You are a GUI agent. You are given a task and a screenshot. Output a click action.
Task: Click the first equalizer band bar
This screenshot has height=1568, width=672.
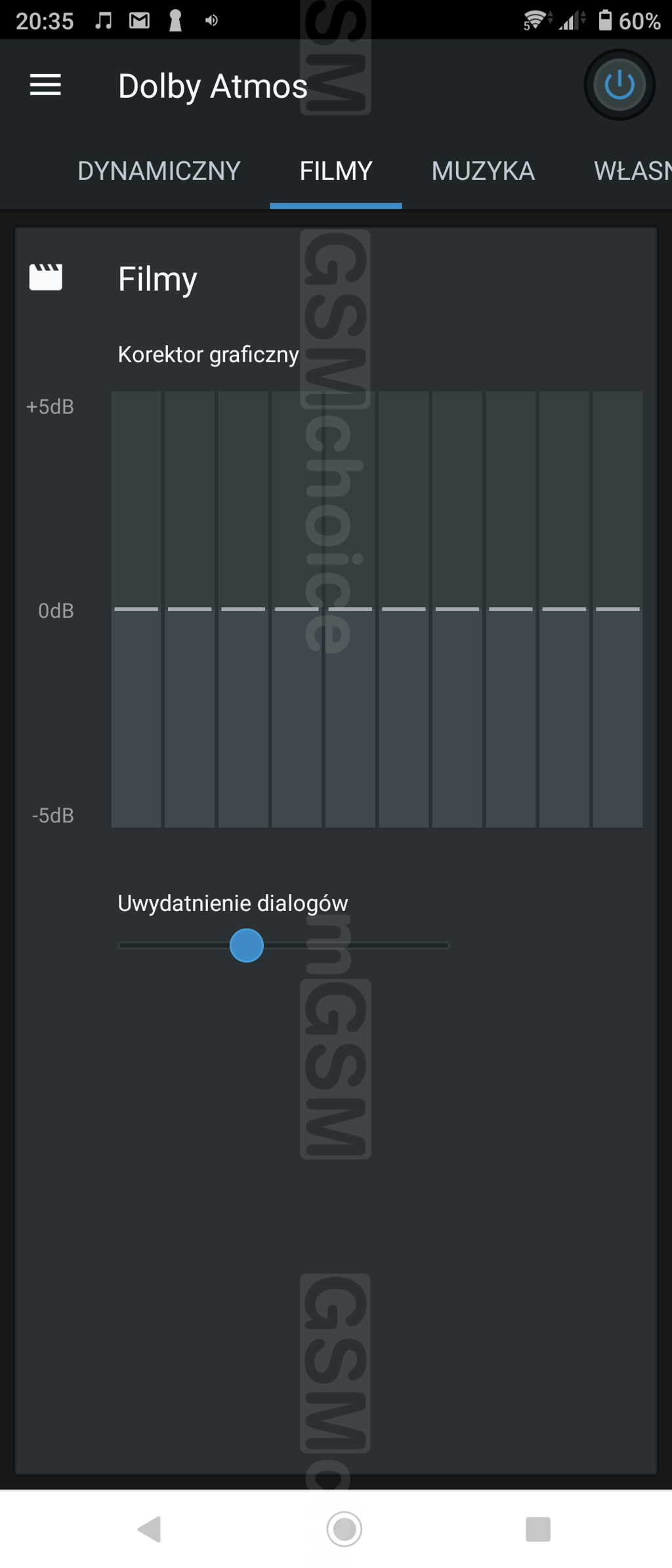coord(136,609)
